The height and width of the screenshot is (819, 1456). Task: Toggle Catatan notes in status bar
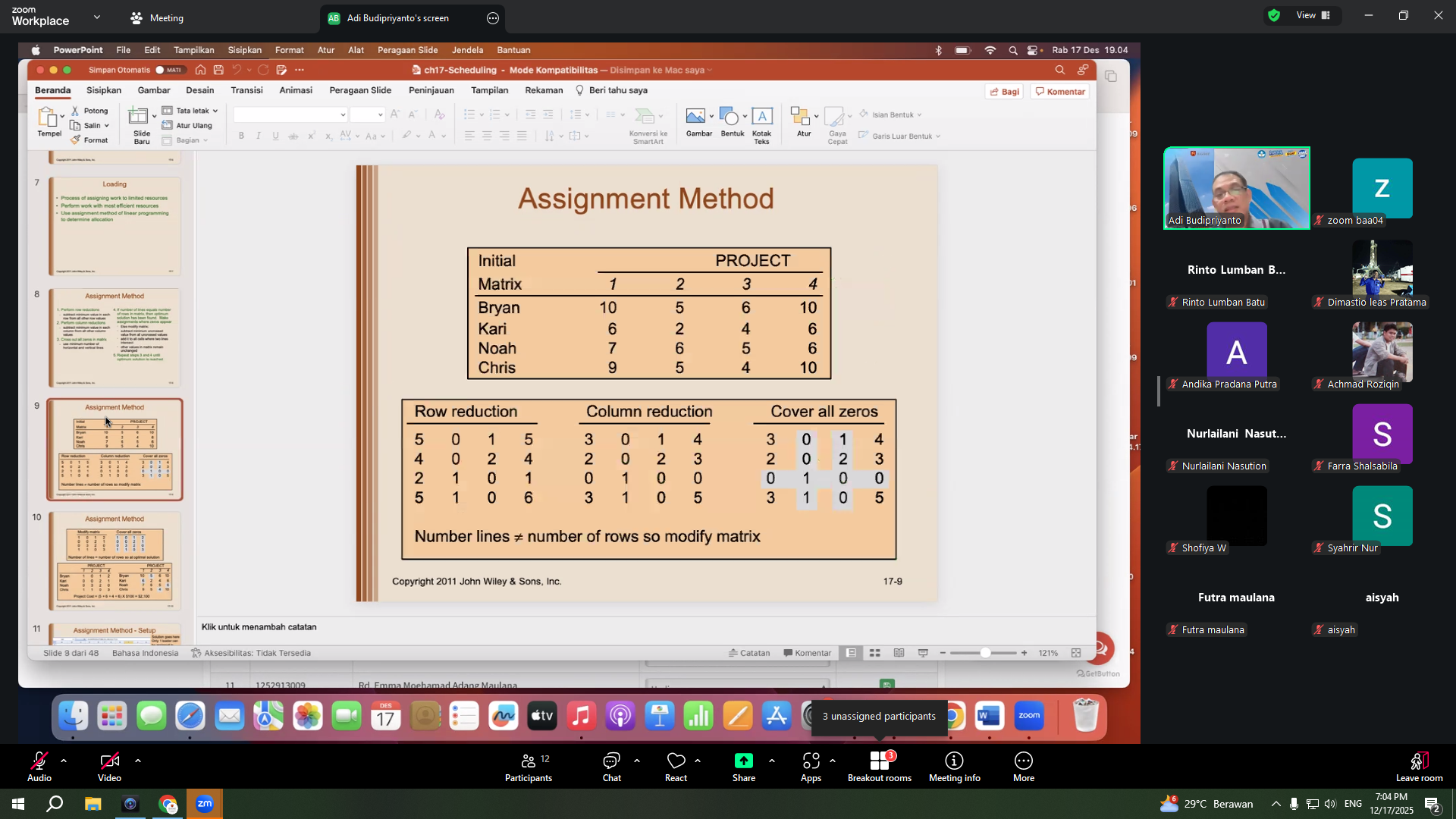tap(749, 653)
